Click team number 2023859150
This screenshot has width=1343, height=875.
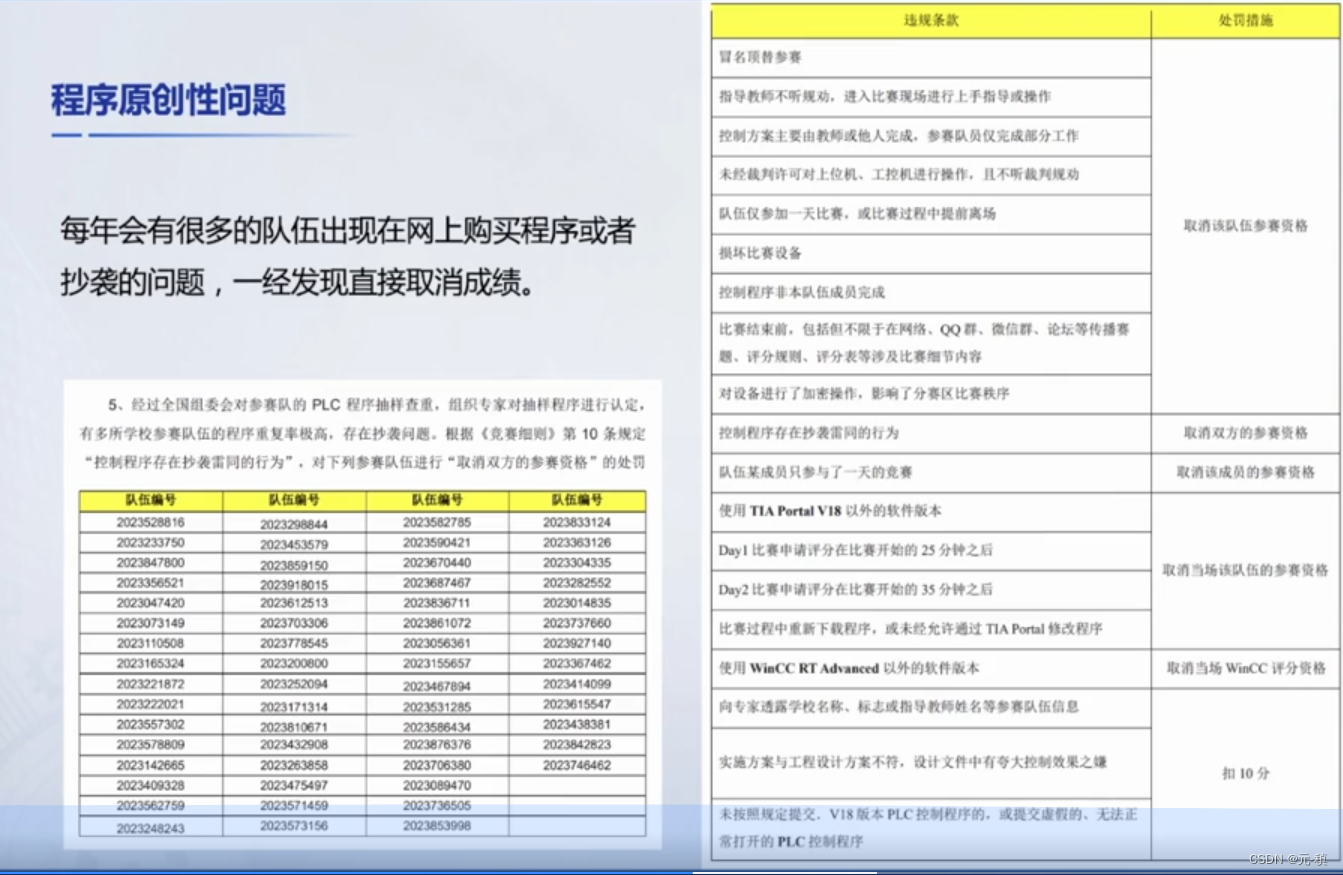tap(294, 565)
